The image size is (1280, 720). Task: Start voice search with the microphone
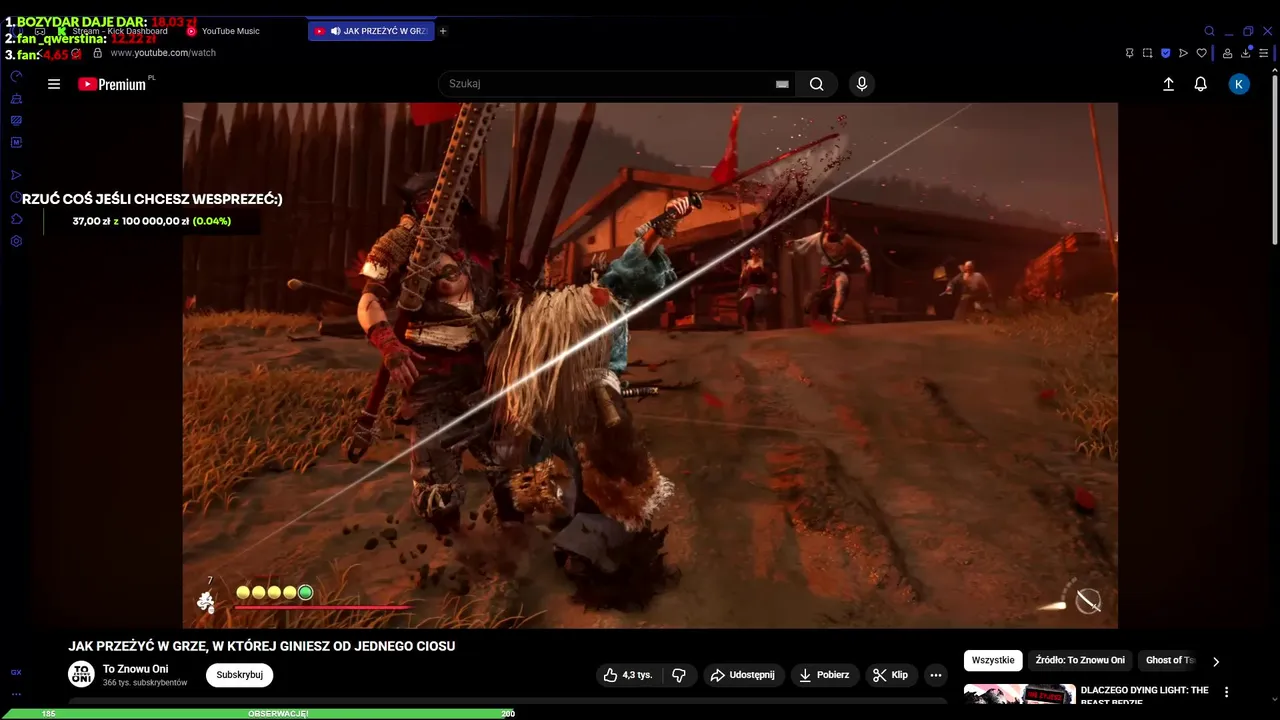pyautogui.click(x=862, y=84)
